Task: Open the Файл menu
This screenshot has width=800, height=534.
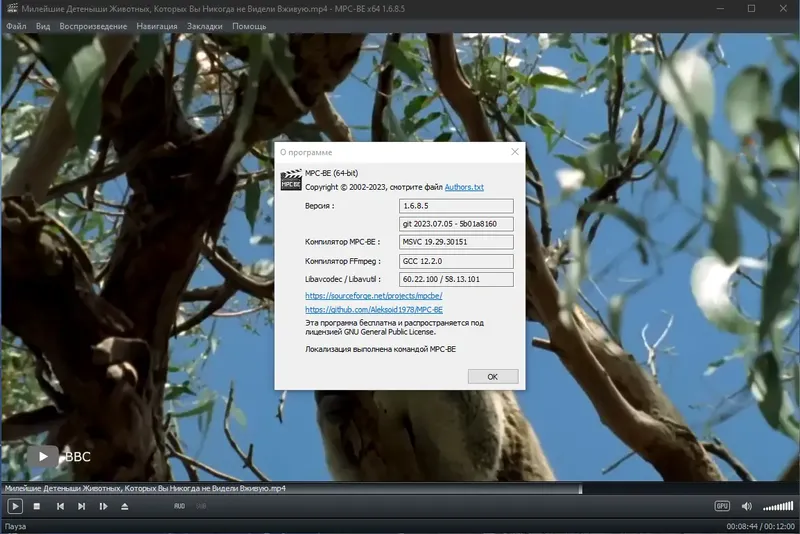Action: [16, 26]
